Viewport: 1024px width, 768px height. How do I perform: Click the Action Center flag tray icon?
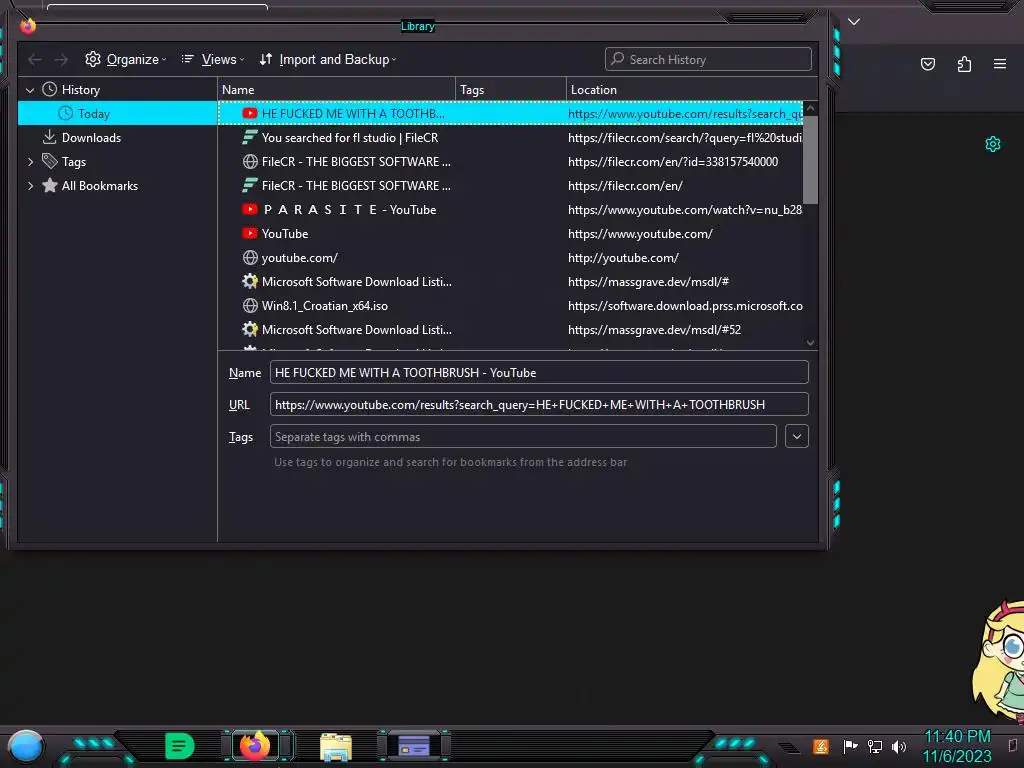[x=850, y=746]
